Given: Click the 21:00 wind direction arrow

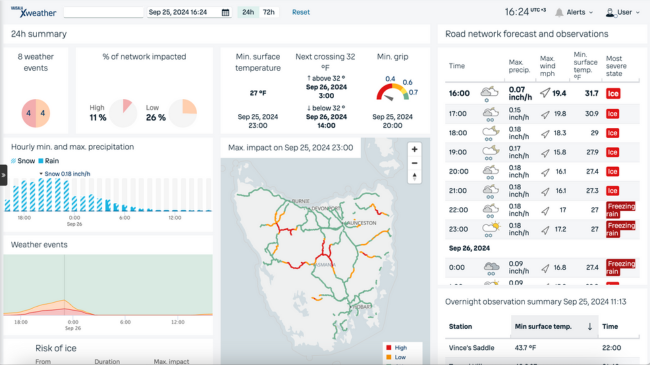Looking at the screenshot, I should (545, 192).
